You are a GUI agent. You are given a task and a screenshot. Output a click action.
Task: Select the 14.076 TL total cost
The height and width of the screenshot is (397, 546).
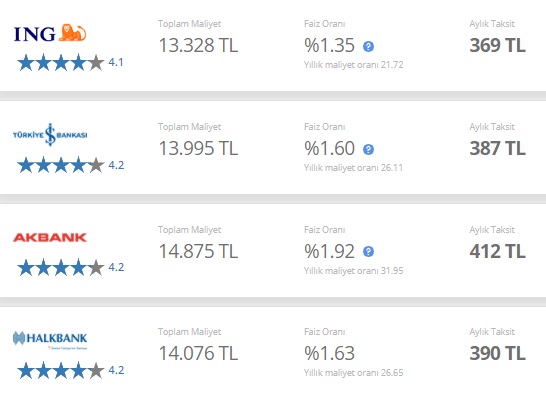(198, 353)
